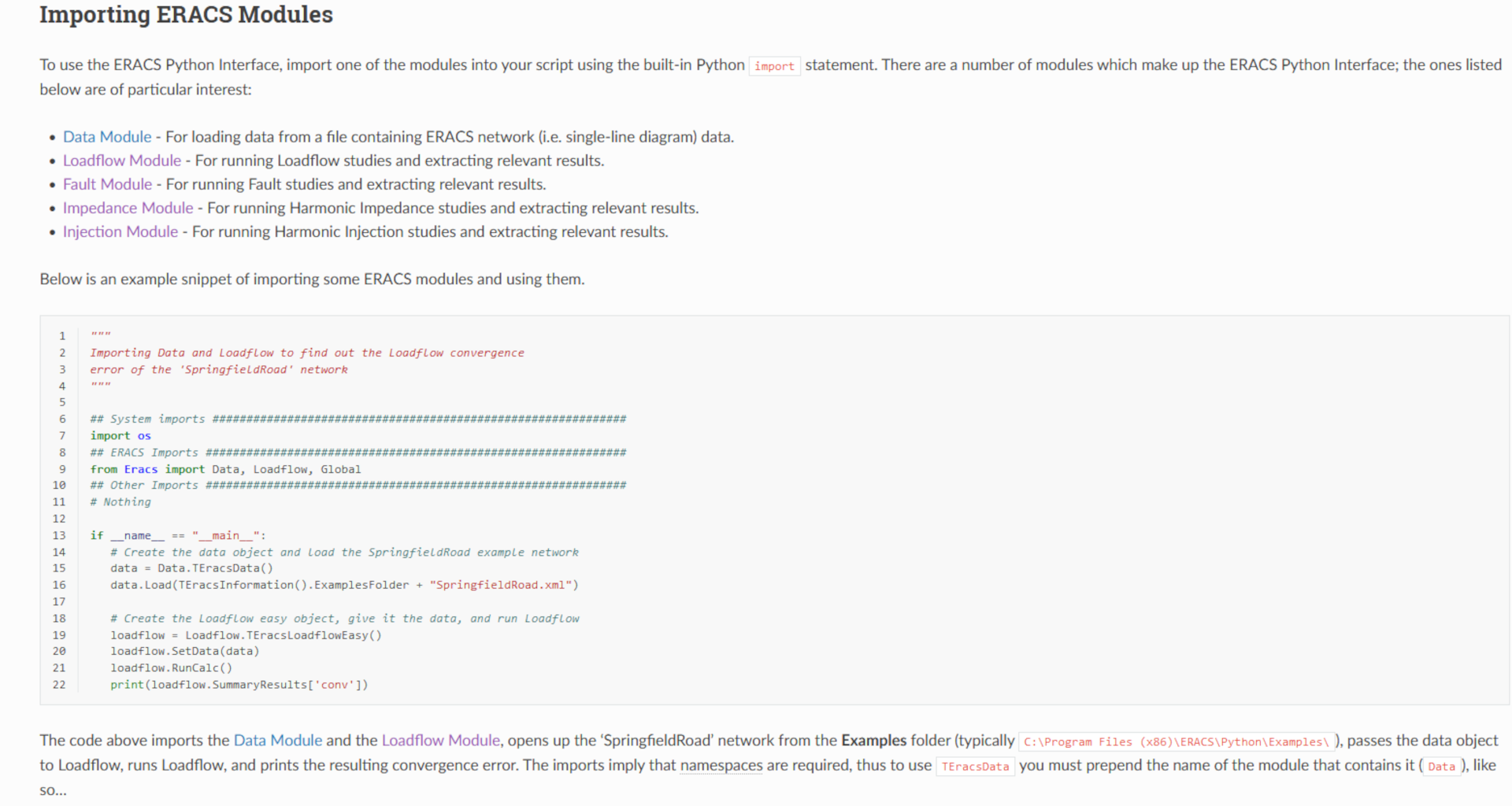Open the Impedance Module link
The width and height of the screenshot is (1512, 806).
pos(128,208)
